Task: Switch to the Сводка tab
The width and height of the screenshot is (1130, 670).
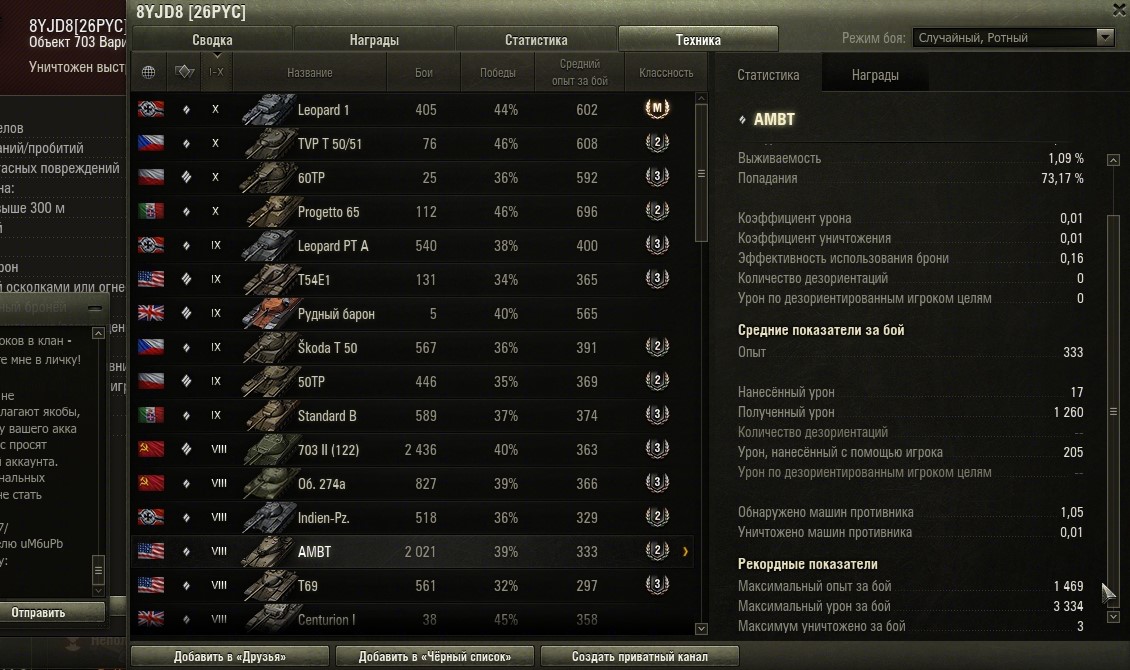Action: coord(212,40)
